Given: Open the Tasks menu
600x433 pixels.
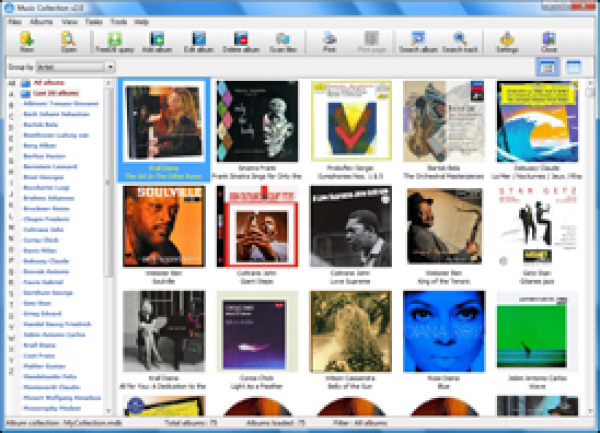Looking at the screenshot, I should tap(94, 22).
